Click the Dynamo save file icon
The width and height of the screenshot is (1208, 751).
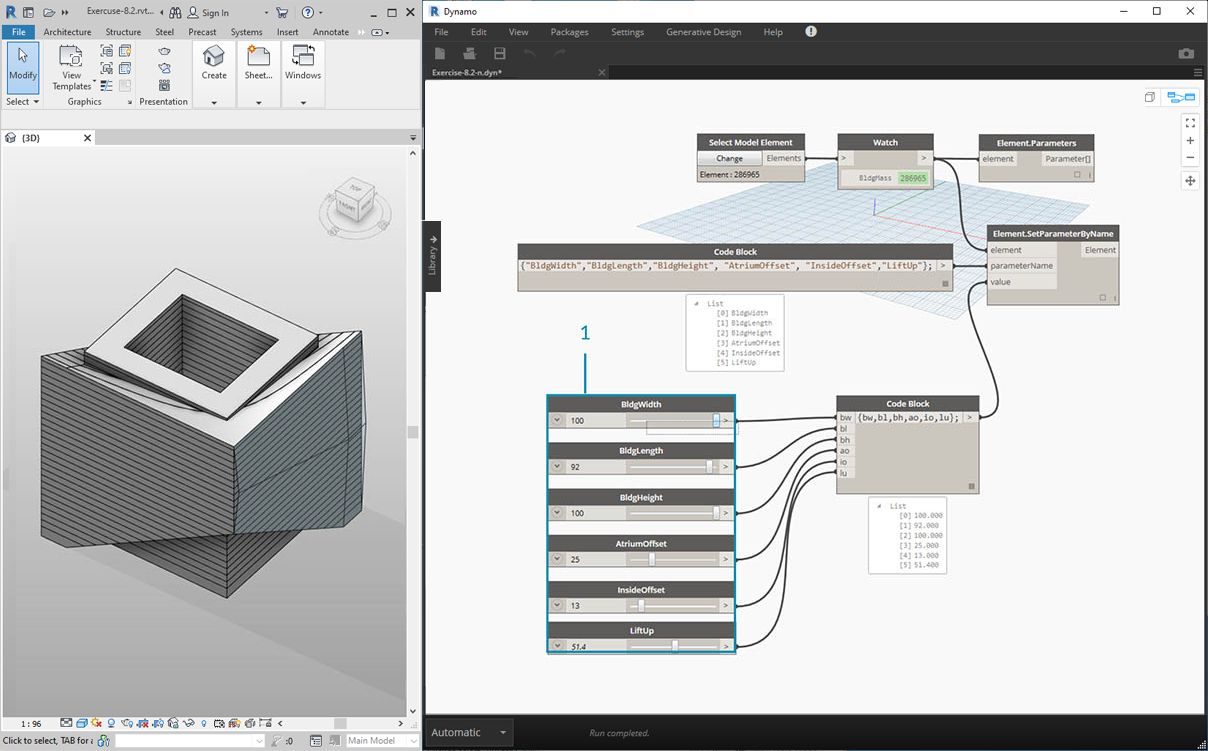(500, 53)
